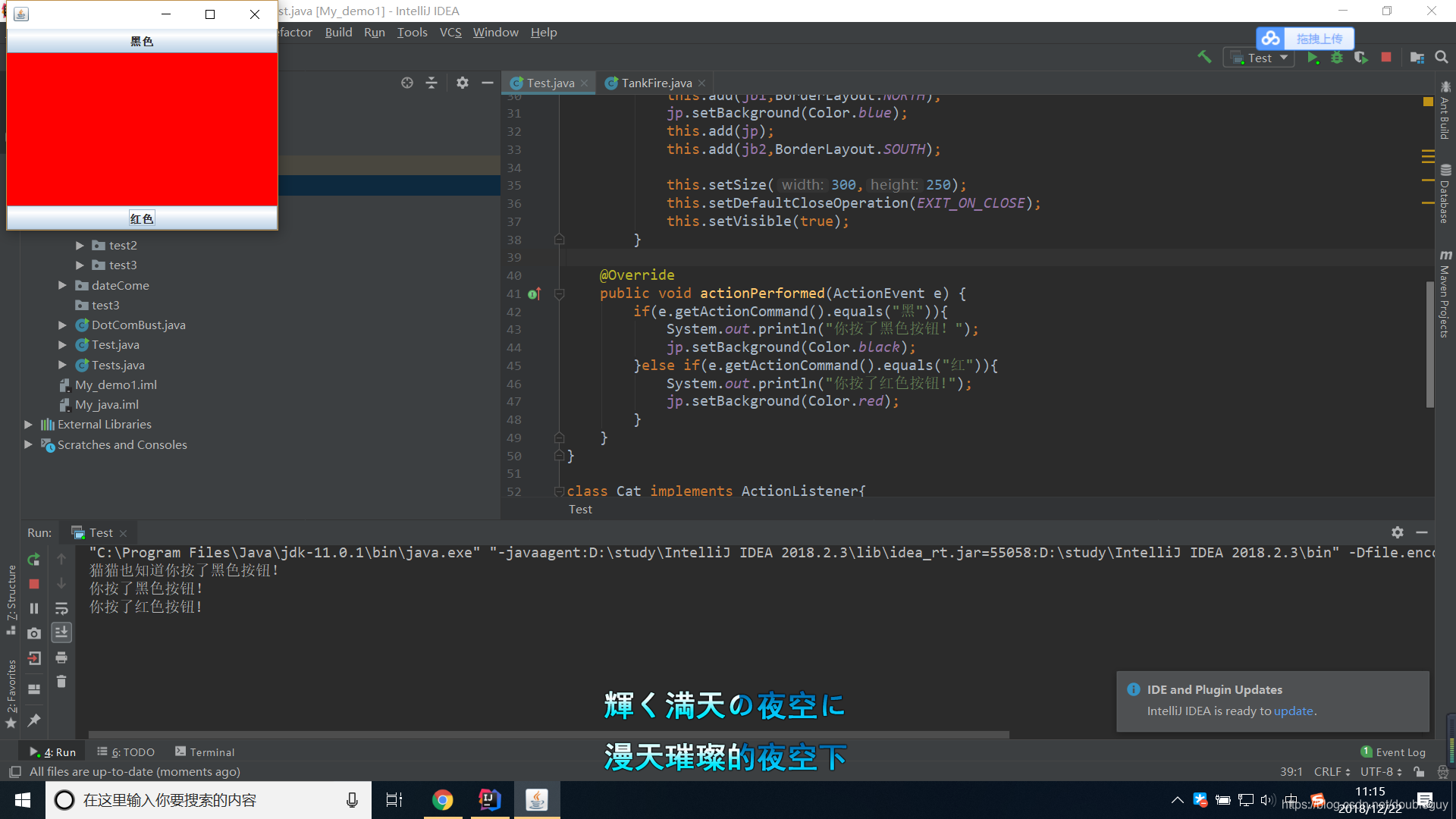Toggle scroll to end in the Run console
1456x819 pixels.
[x=61, y=632]
